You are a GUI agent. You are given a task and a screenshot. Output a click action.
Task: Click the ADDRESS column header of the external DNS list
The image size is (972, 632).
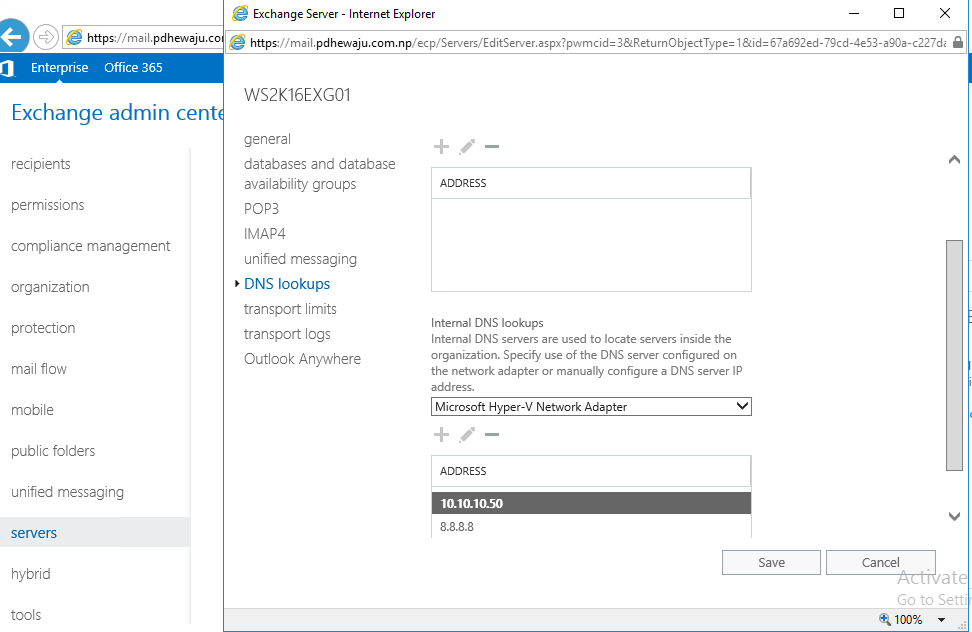pos(591,183)
